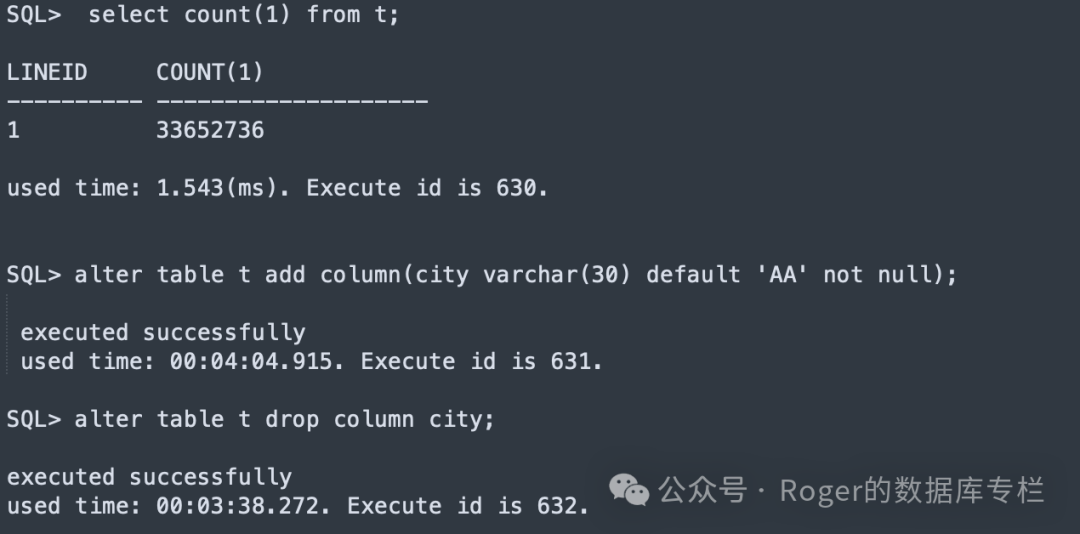Click the Roger的数据库专栏 watermark text
The height and width of the screenshot is (534, 1080).
coord(912,491)
